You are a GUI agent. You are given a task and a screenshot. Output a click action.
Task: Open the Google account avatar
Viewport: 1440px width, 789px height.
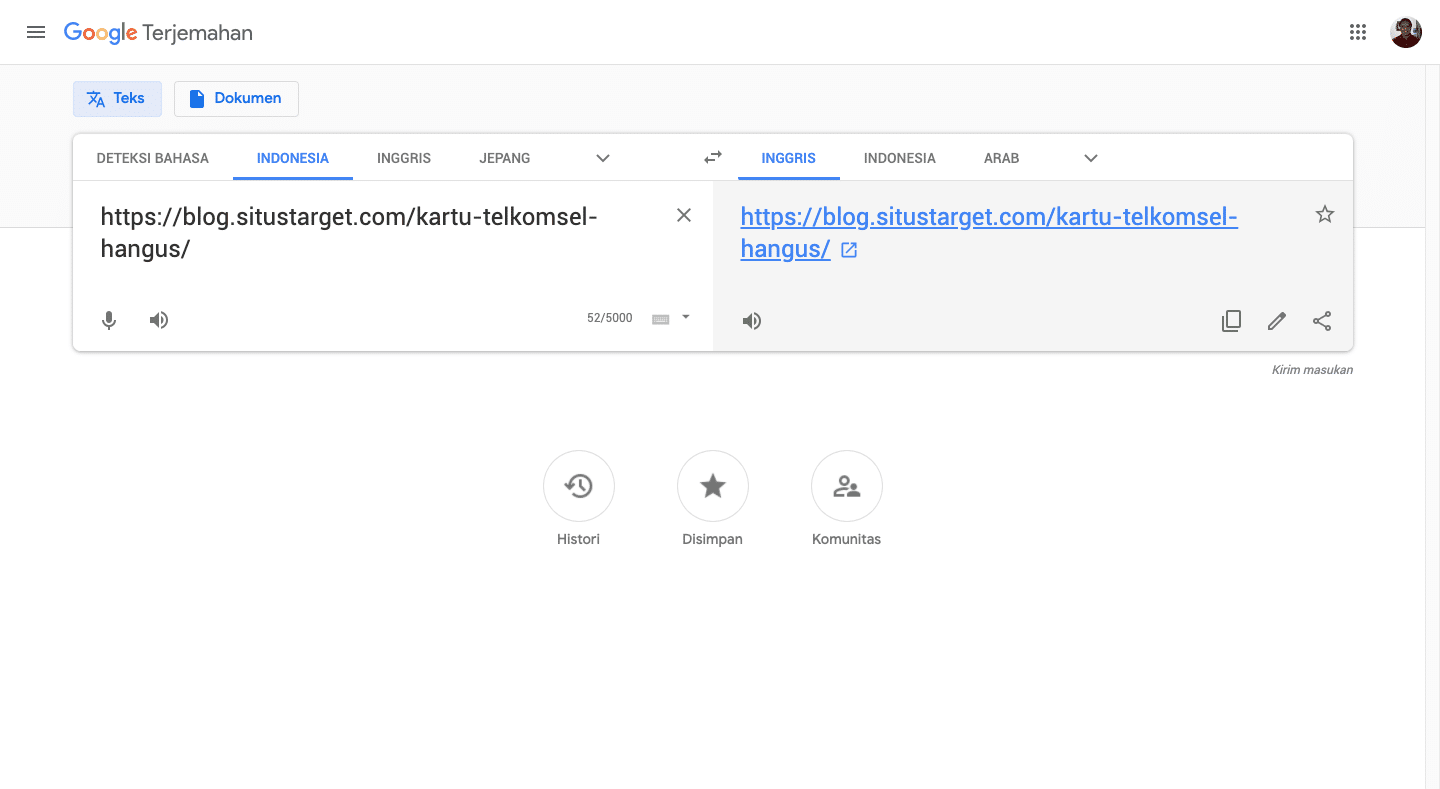tap(1405, 32)
